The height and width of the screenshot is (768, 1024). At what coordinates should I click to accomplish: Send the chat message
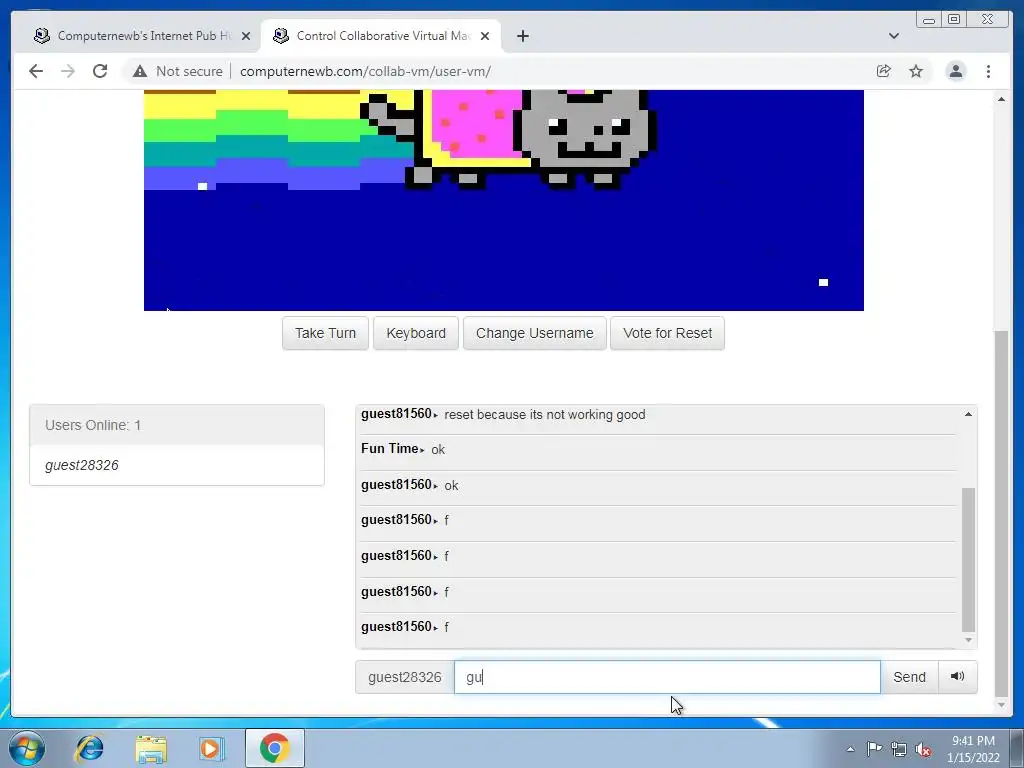point(909,677)
